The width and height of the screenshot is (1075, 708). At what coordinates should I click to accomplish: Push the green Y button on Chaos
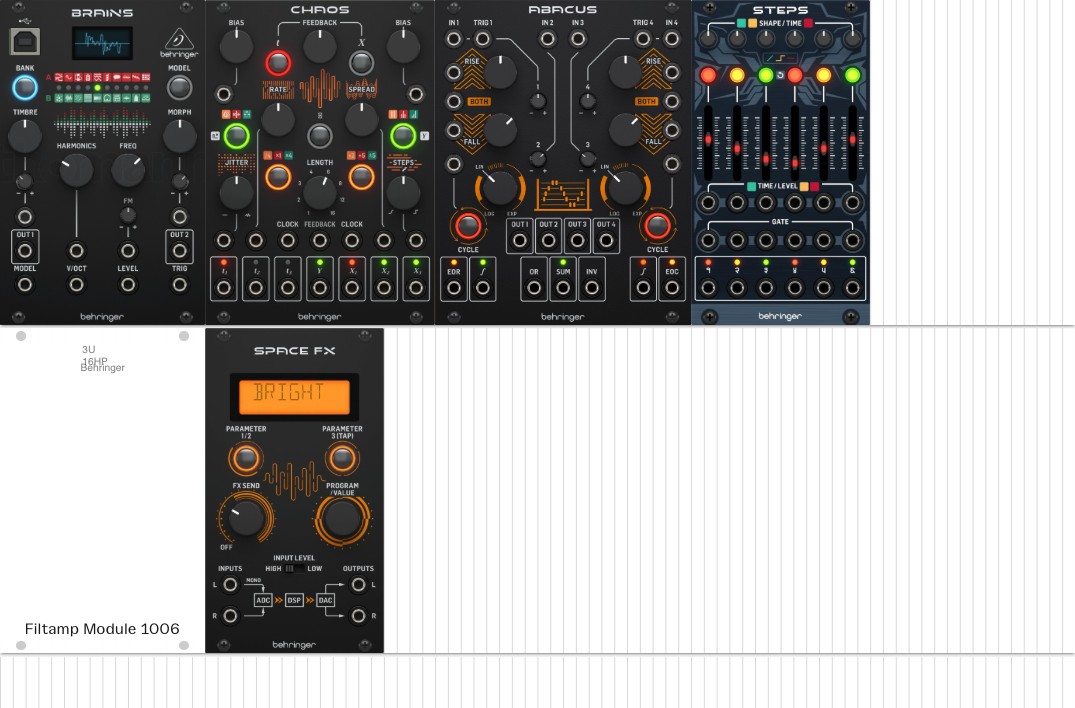[403, 136]
